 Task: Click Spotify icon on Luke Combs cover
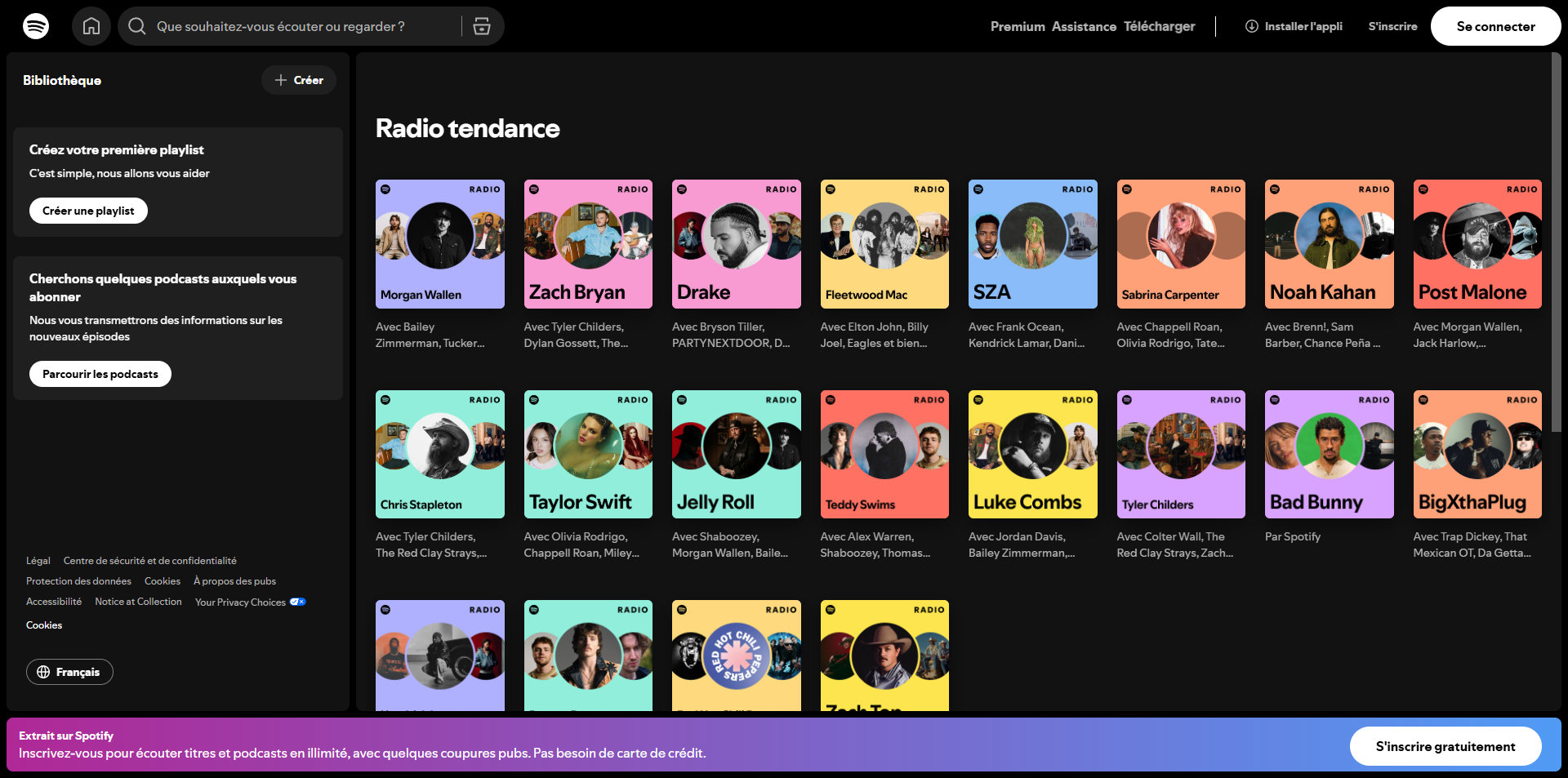coord(978,400)
